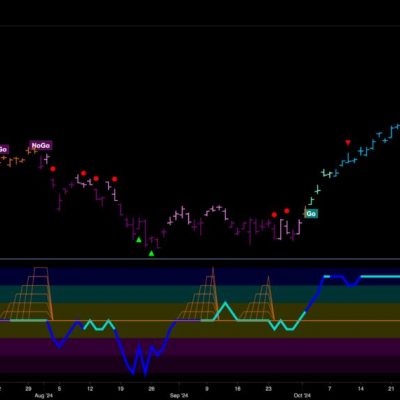Click the teal Go signal label
Screen dimensions: 400x400
pos(311,214)
